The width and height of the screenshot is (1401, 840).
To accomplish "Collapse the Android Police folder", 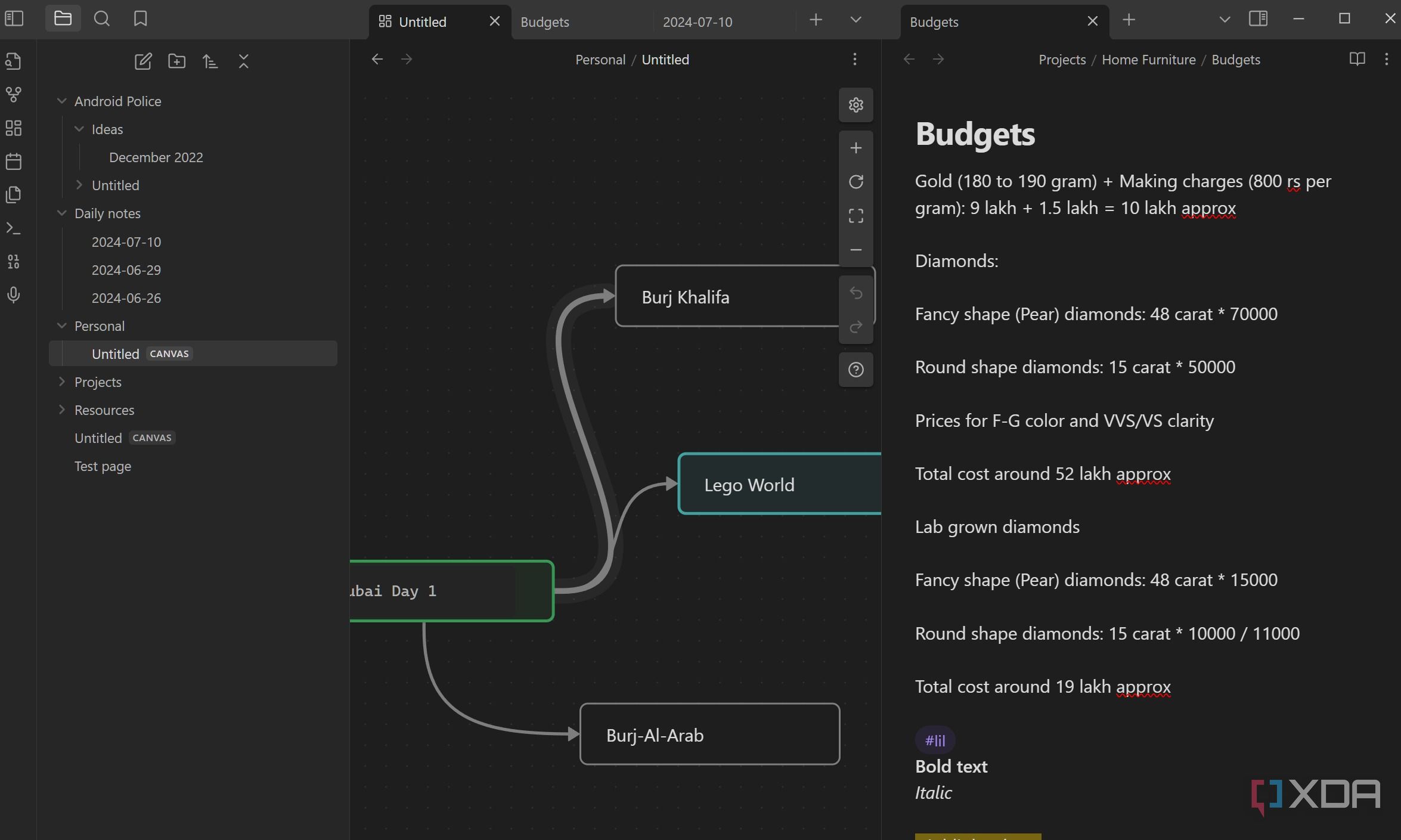I will 61,101.
